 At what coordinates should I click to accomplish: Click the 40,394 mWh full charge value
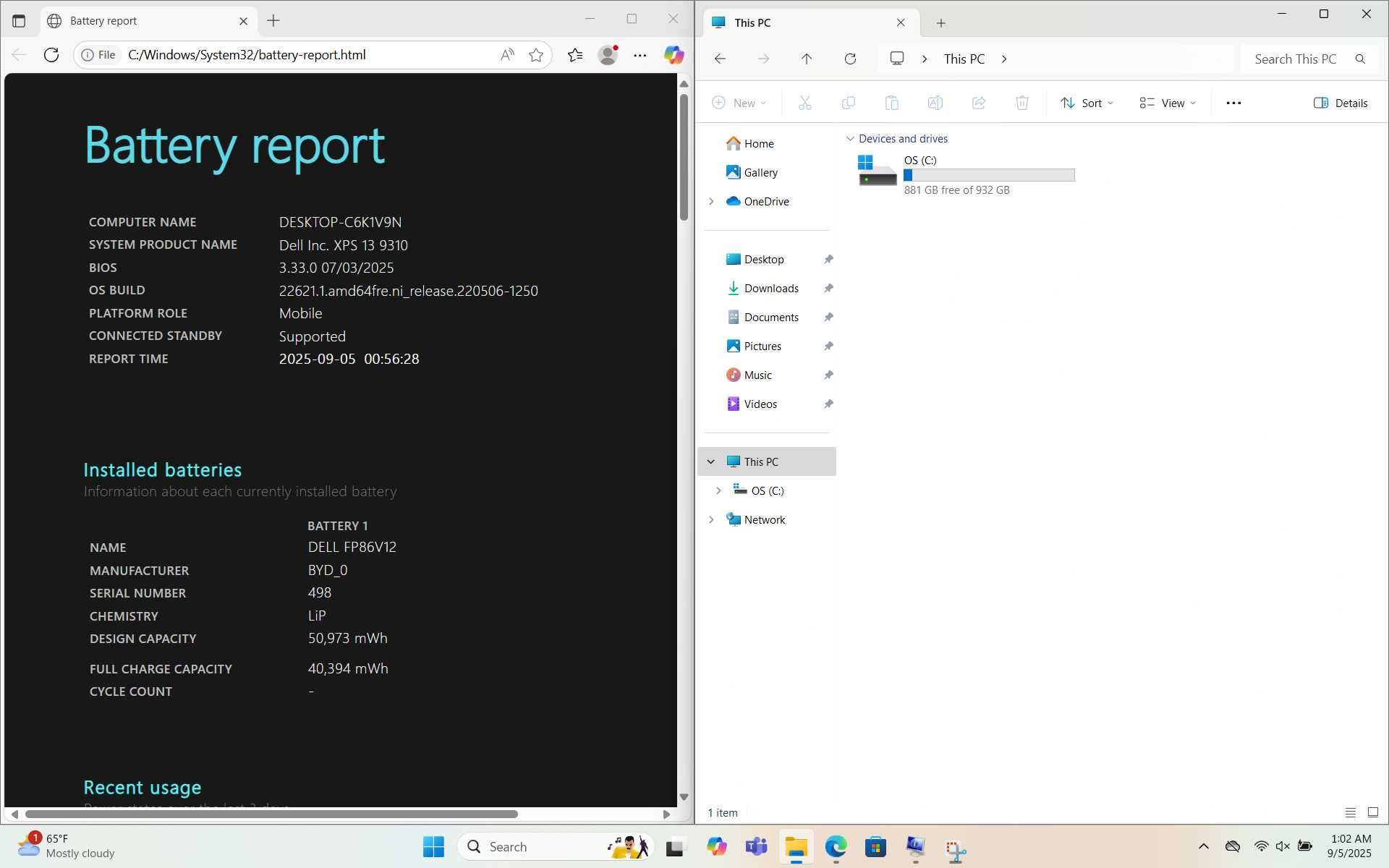coord(348,668)
